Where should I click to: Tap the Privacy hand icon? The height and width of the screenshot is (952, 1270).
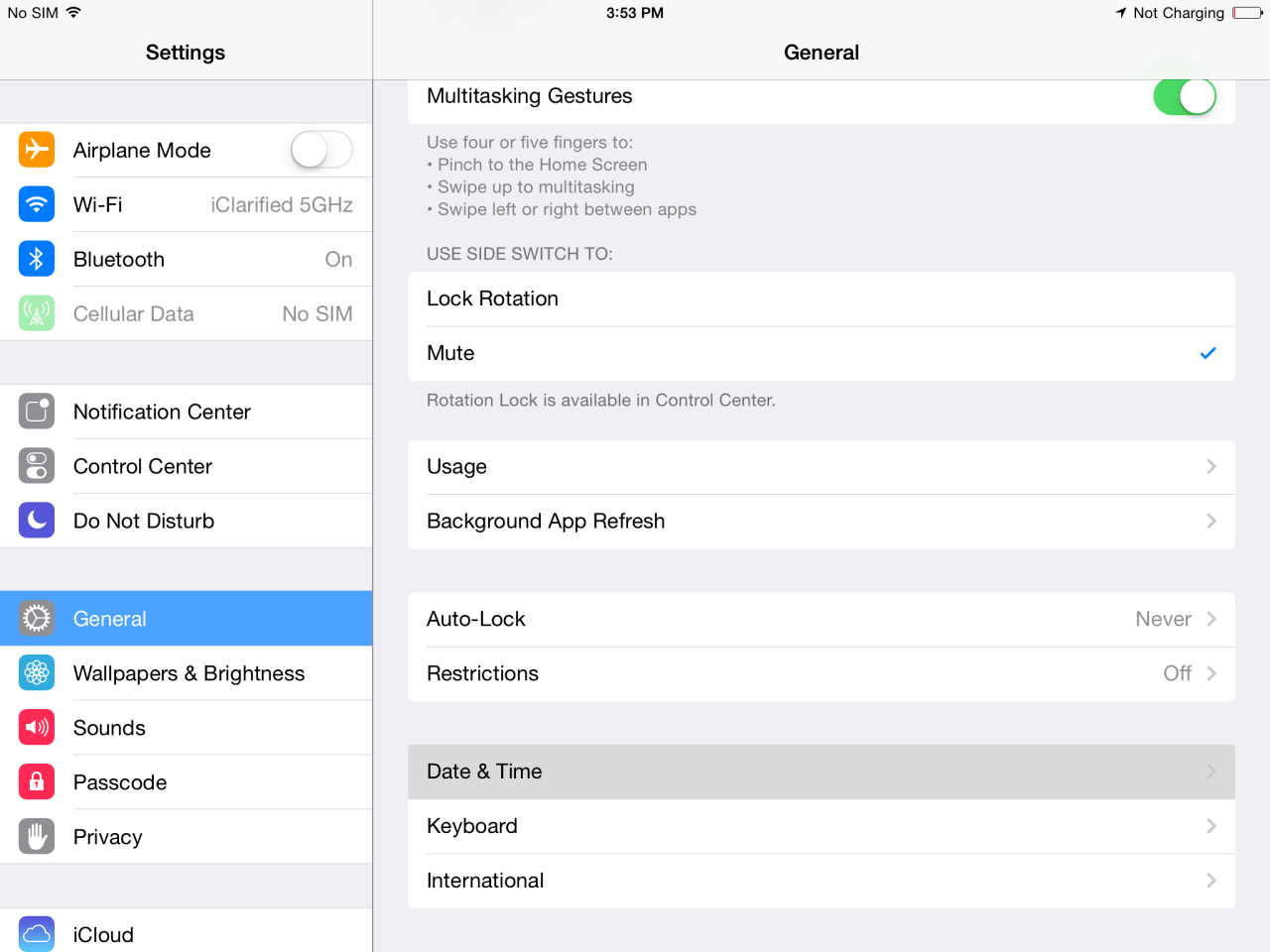click(x=37, y=837)
